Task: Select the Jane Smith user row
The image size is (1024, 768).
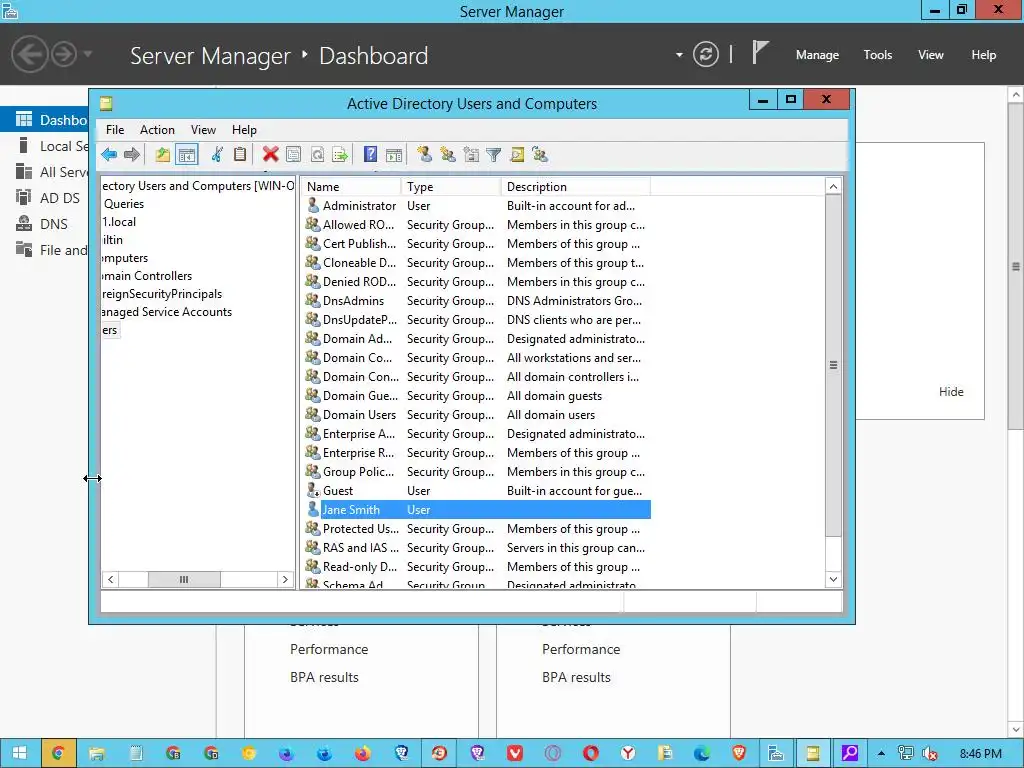Action: tap(477, 509)
